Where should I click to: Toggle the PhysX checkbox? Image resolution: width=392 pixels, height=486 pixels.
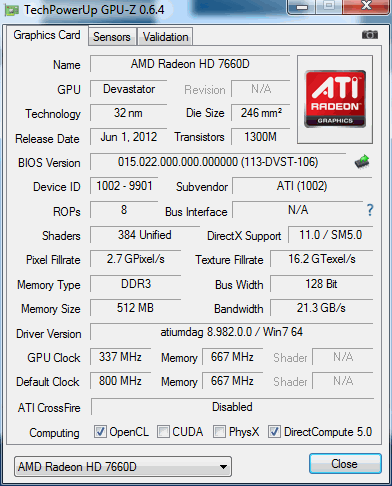pyautogui.click(x=219, y=431)
